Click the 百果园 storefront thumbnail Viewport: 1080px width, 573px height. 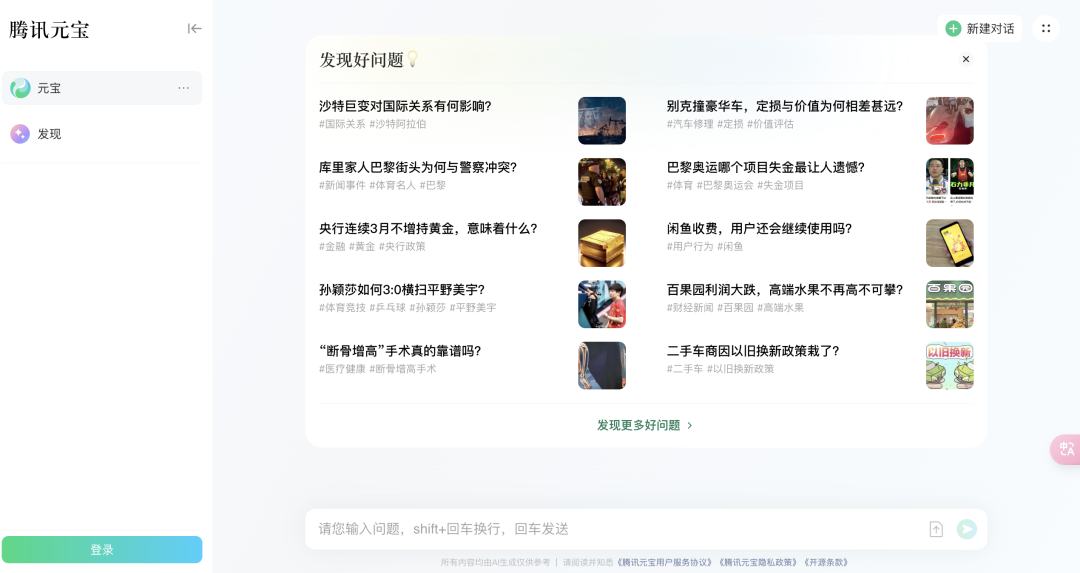pyautogui.click(x=950, y=304)
